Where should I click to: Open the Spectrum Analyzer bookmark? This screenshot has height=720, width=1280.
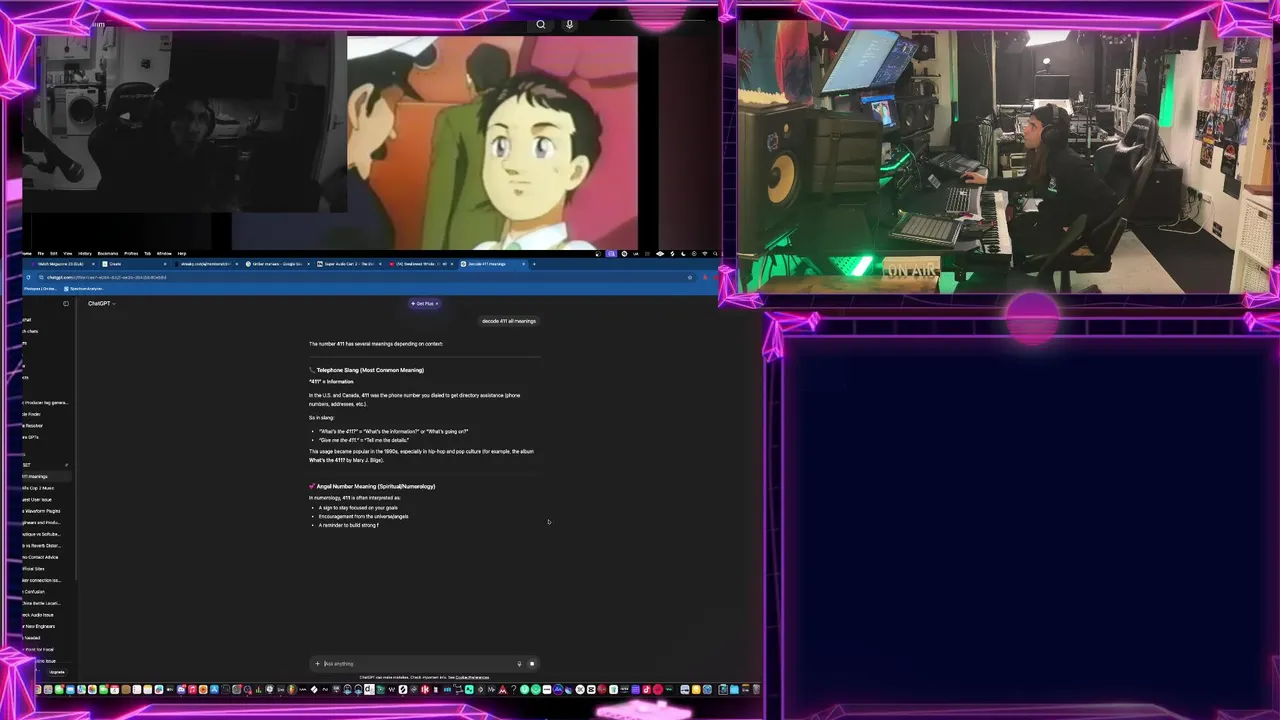(84, 289)
